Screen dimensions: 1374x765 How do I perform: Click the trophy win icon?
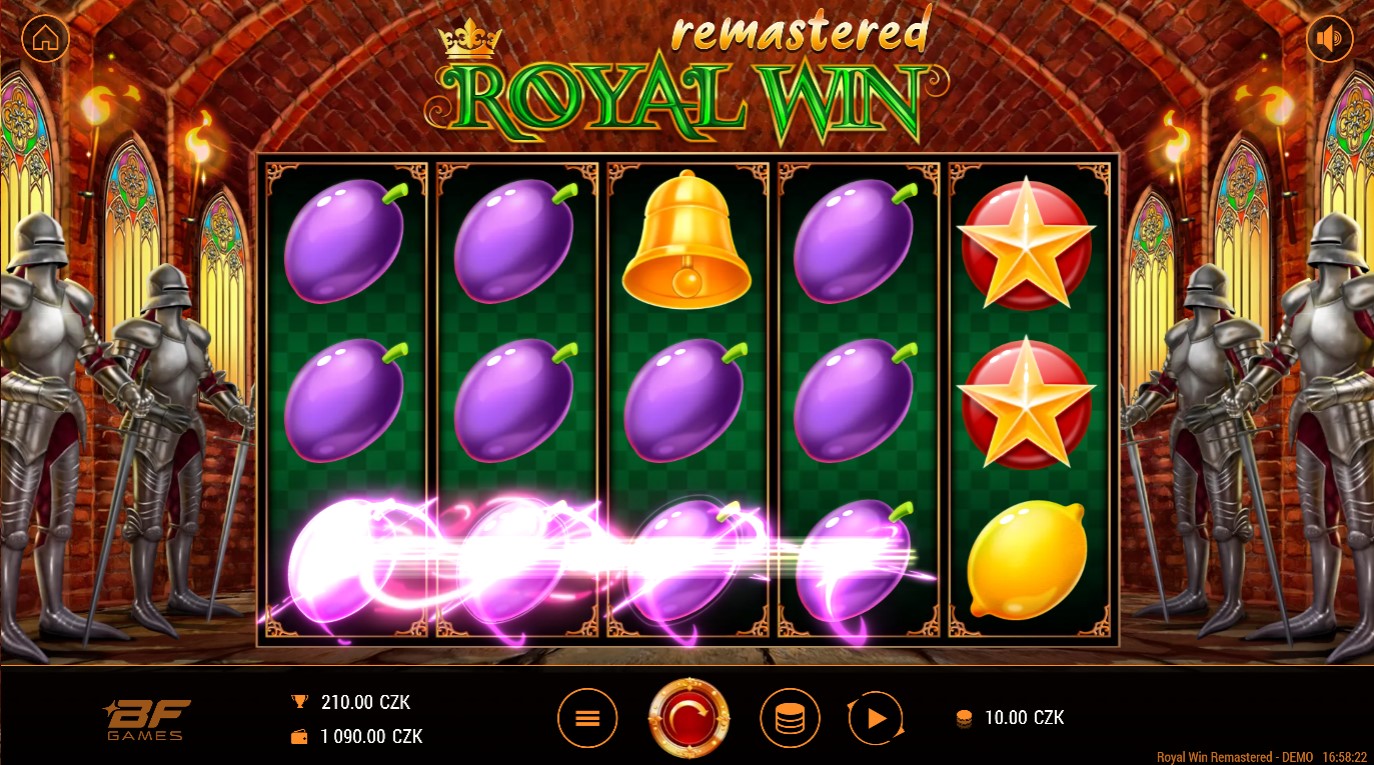299,702
